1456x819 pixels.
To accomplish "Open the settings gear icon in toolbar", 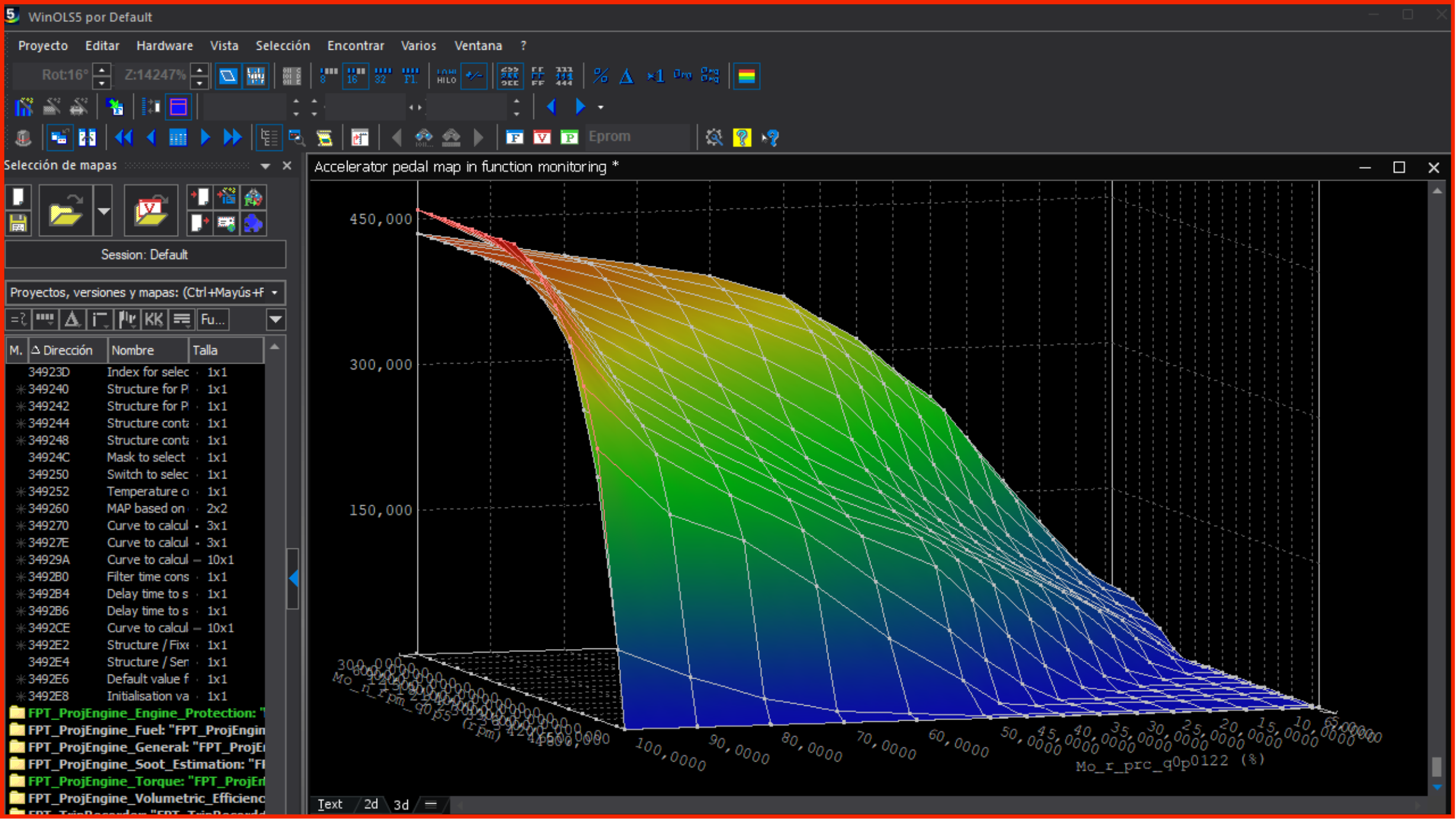I will coord(714,137).
